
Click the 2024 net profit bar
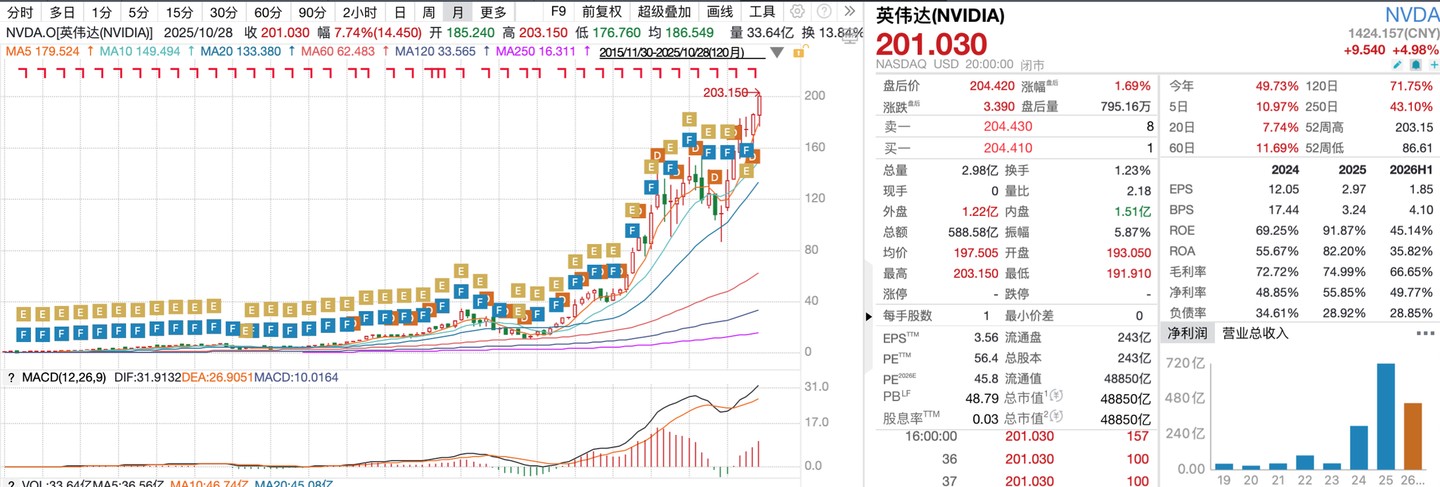coord(1359,447)
